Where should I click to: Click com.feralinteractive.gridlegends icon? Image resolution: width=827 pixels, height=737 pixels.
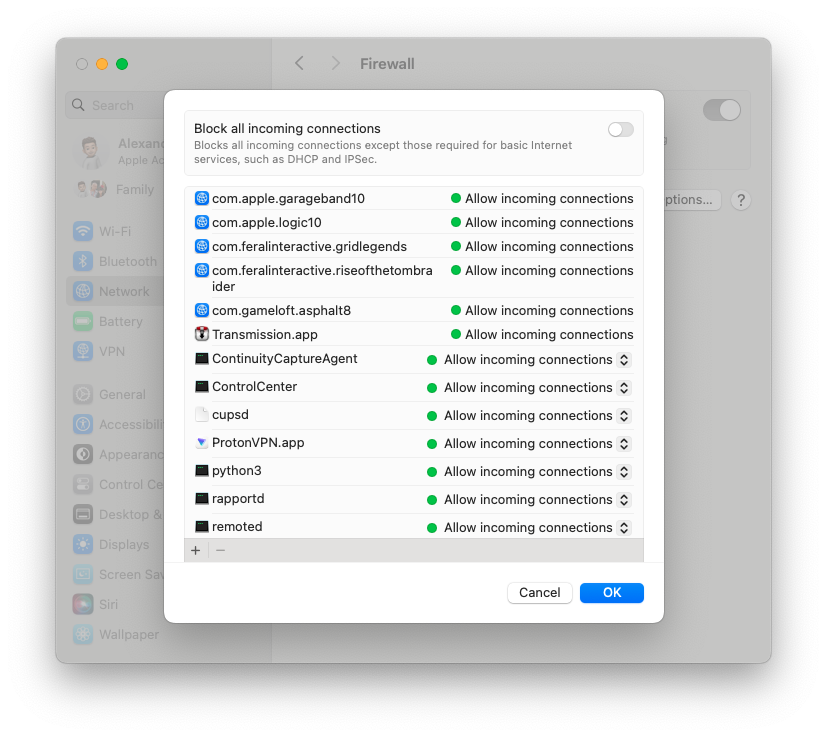pos(202,246)
